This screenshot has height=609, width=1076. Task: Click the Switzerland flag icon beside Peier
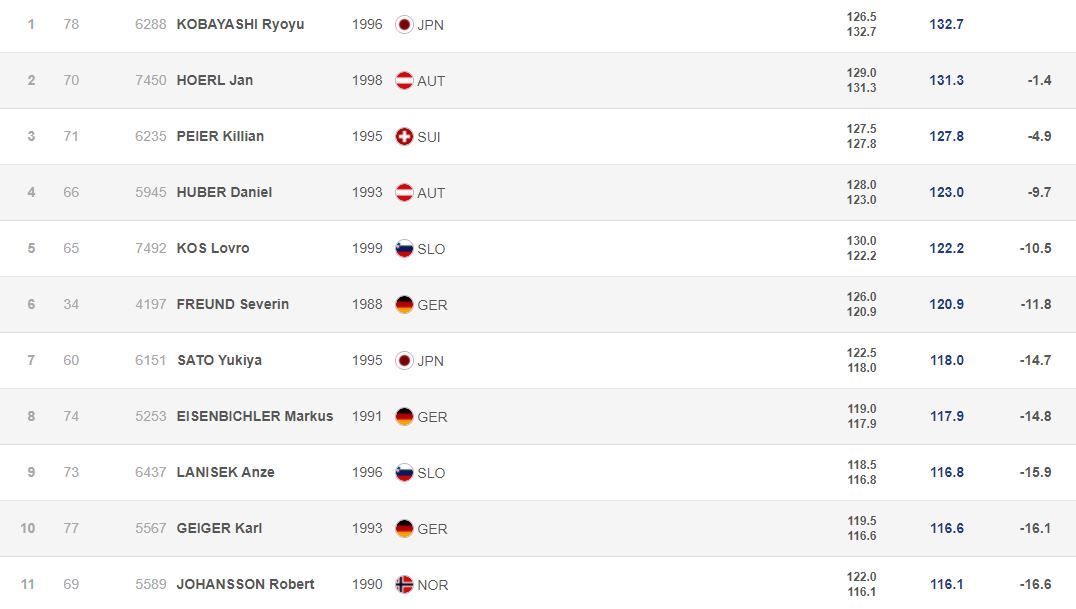click(x=404, y=137)
